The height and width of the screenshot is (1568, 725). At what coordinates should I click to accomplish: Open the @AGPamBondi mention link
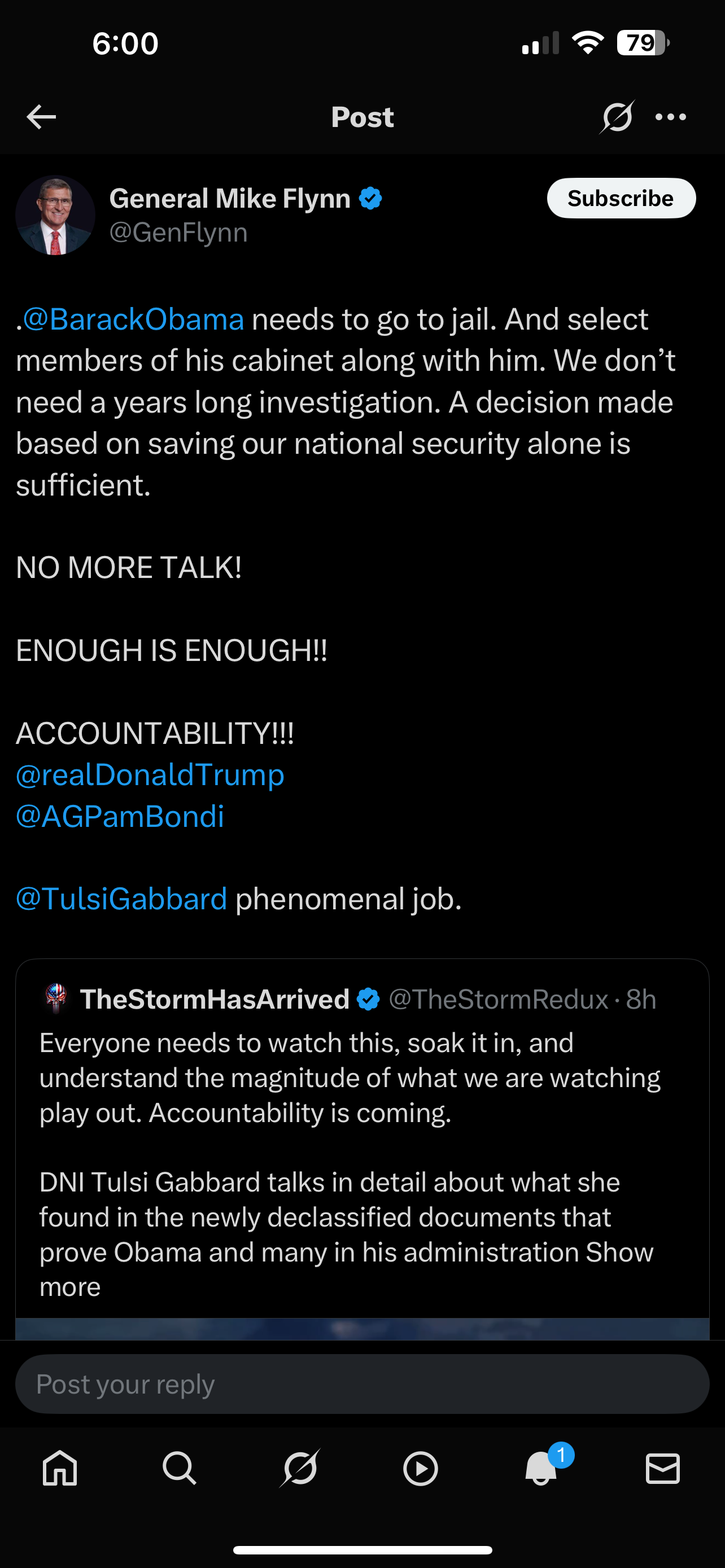click(x=120, y=816)
